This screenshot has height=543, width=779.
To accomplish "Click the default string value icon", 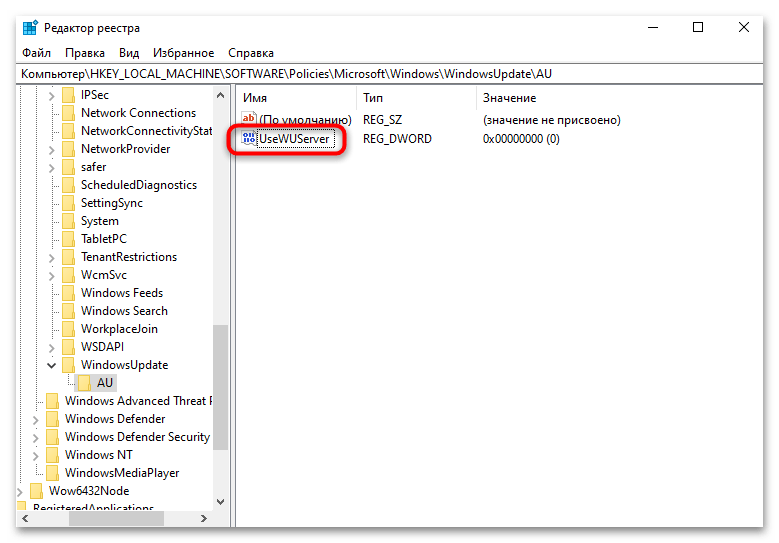I will 249,119.
